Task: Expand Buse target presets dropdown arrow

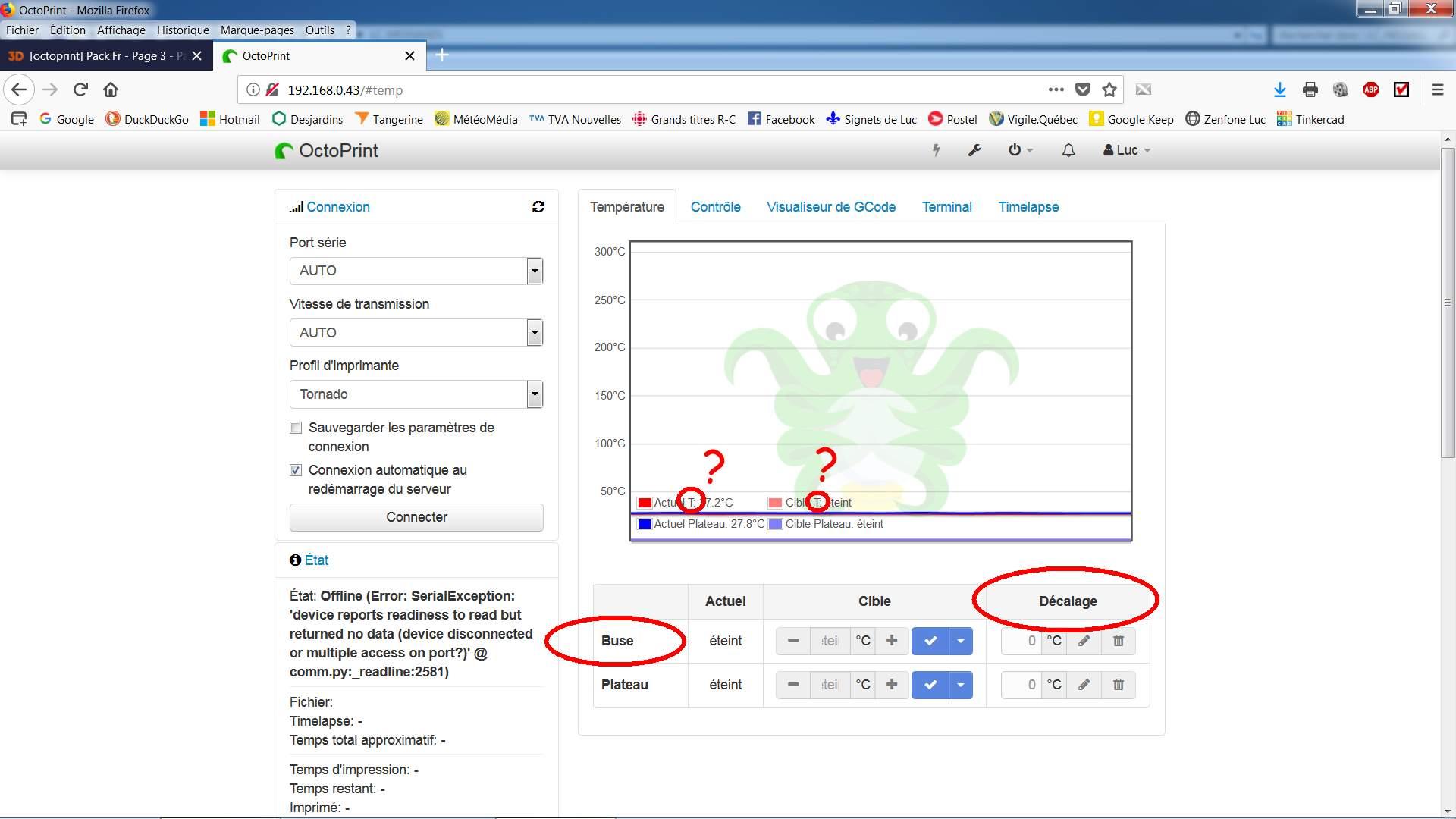Action: pyautogui.click(x=961, y=641)
